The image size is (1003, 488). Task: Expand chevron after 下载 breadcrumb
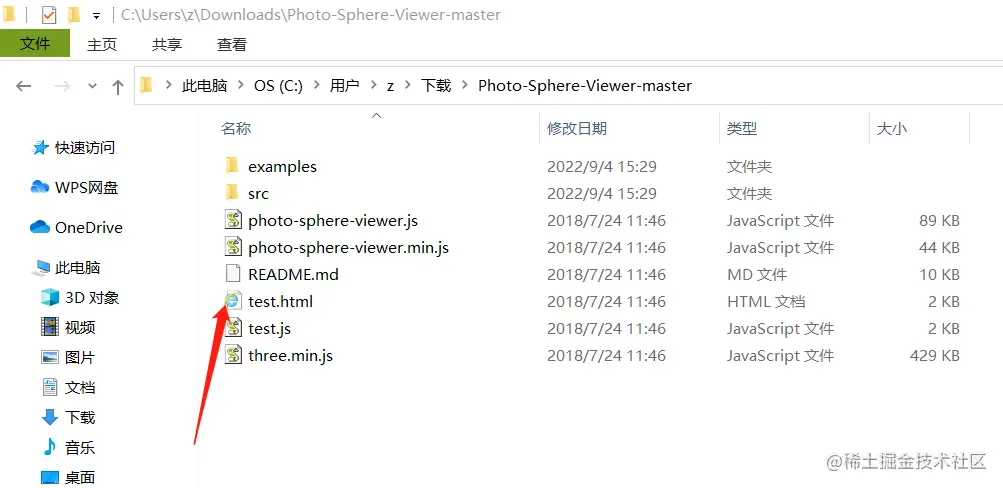pyautogui.click(x=465, y=86)
